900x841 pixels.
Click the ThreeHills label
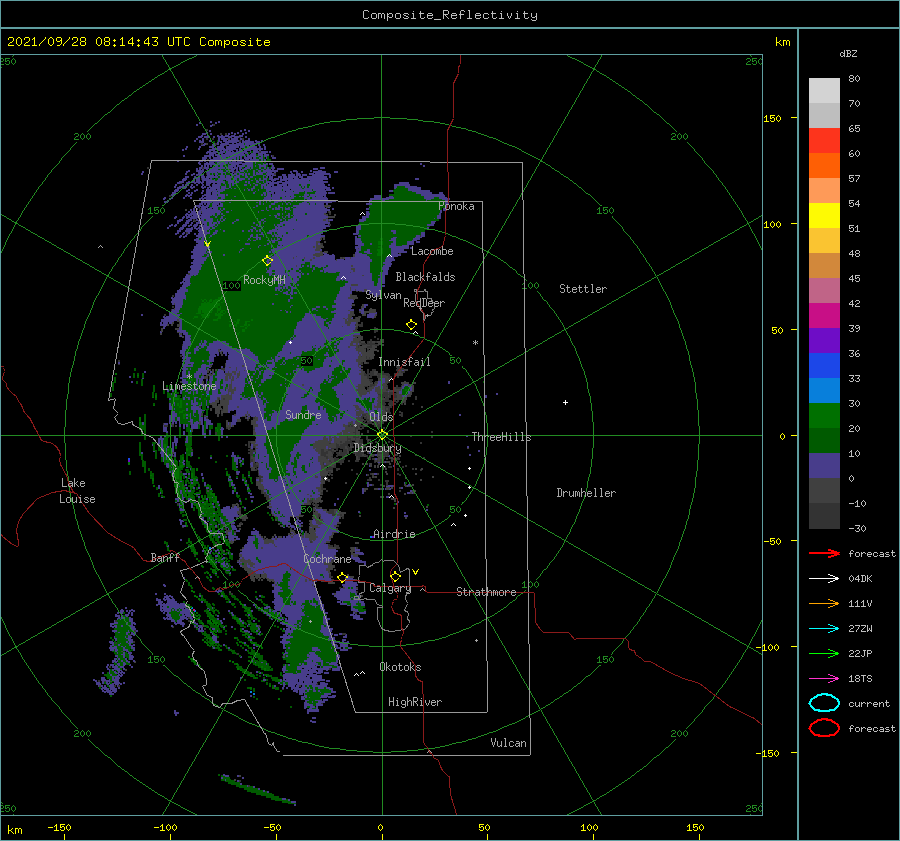[x=501, y=437]
